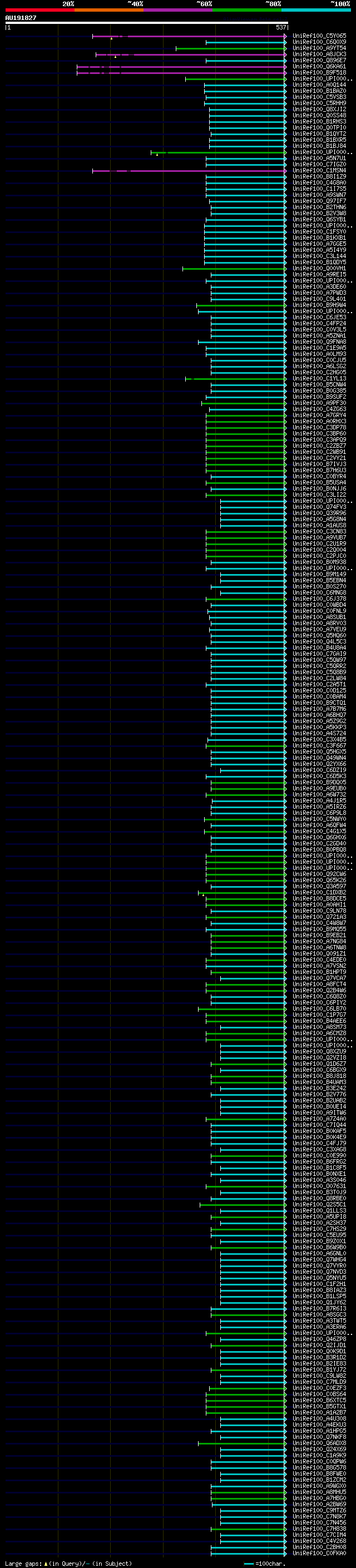Click the red 20% identity legend segment

pos(39,10)
